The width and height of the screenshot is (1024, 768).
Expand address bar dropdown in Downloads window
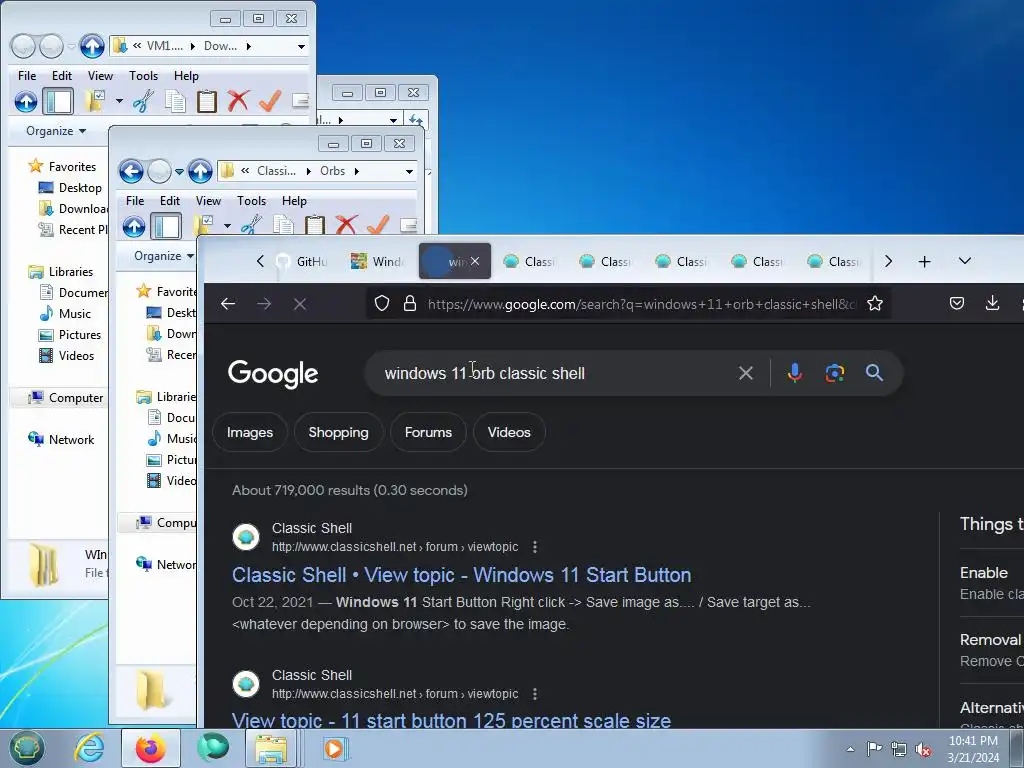point(301,46)
